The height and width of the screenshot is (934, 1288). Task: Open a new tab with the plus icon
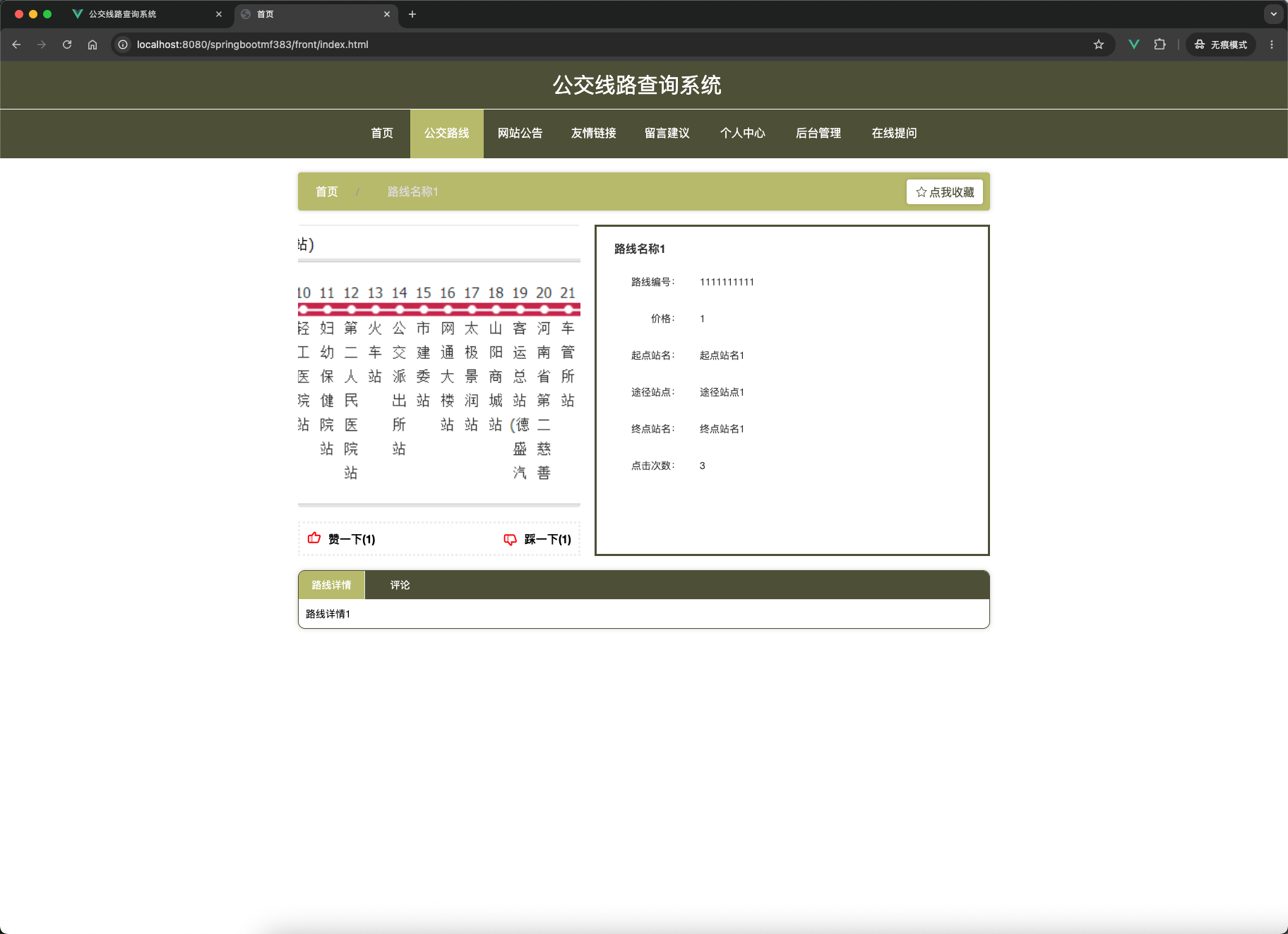pos(412,14)
